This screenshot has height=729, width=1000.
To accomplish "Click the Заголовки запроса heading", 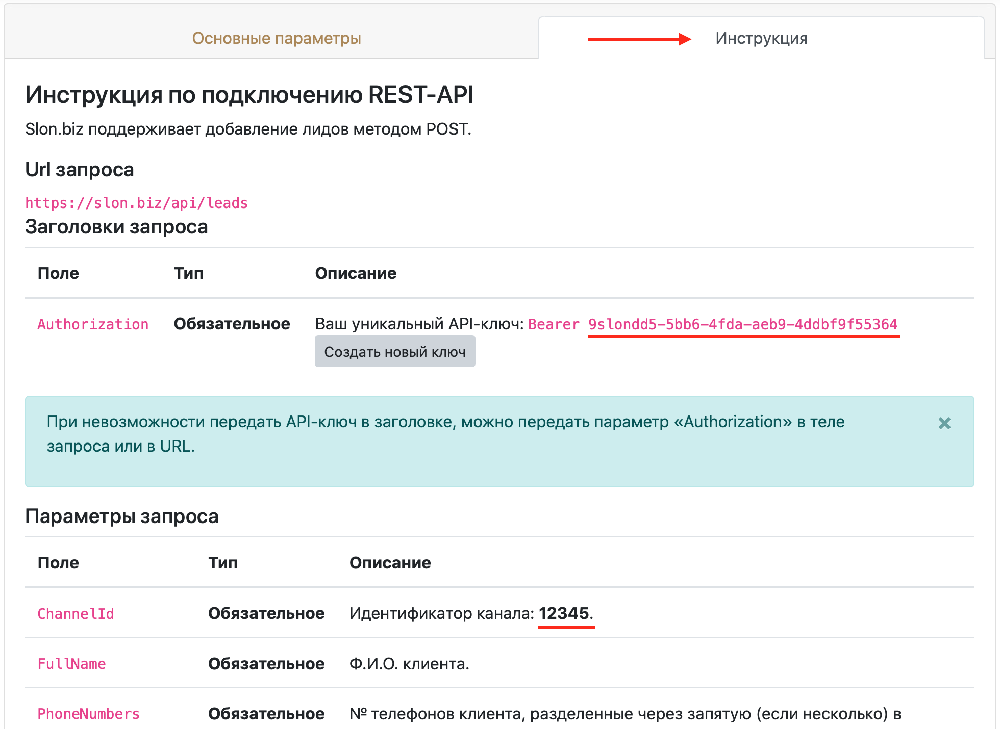I will pos(117,226).
